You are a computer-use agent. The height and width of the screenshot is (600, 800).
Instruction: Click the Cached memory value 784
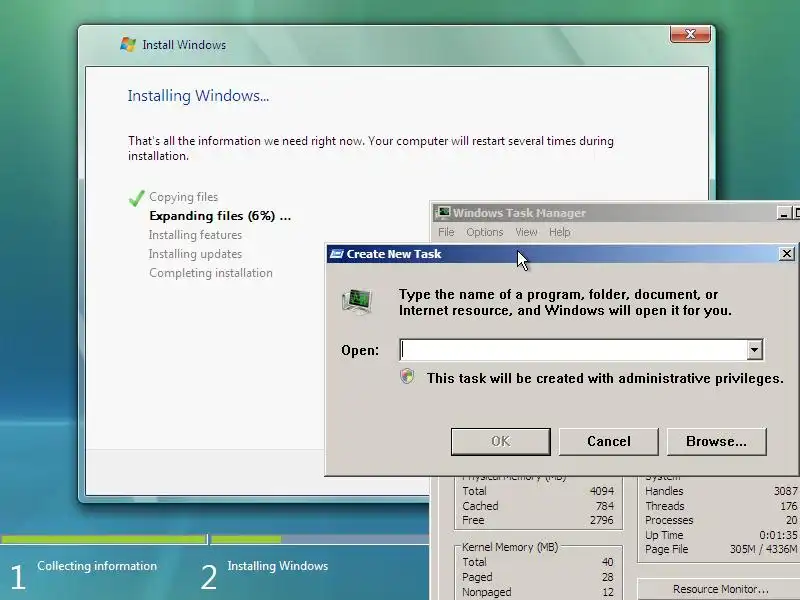coord(605,506)
